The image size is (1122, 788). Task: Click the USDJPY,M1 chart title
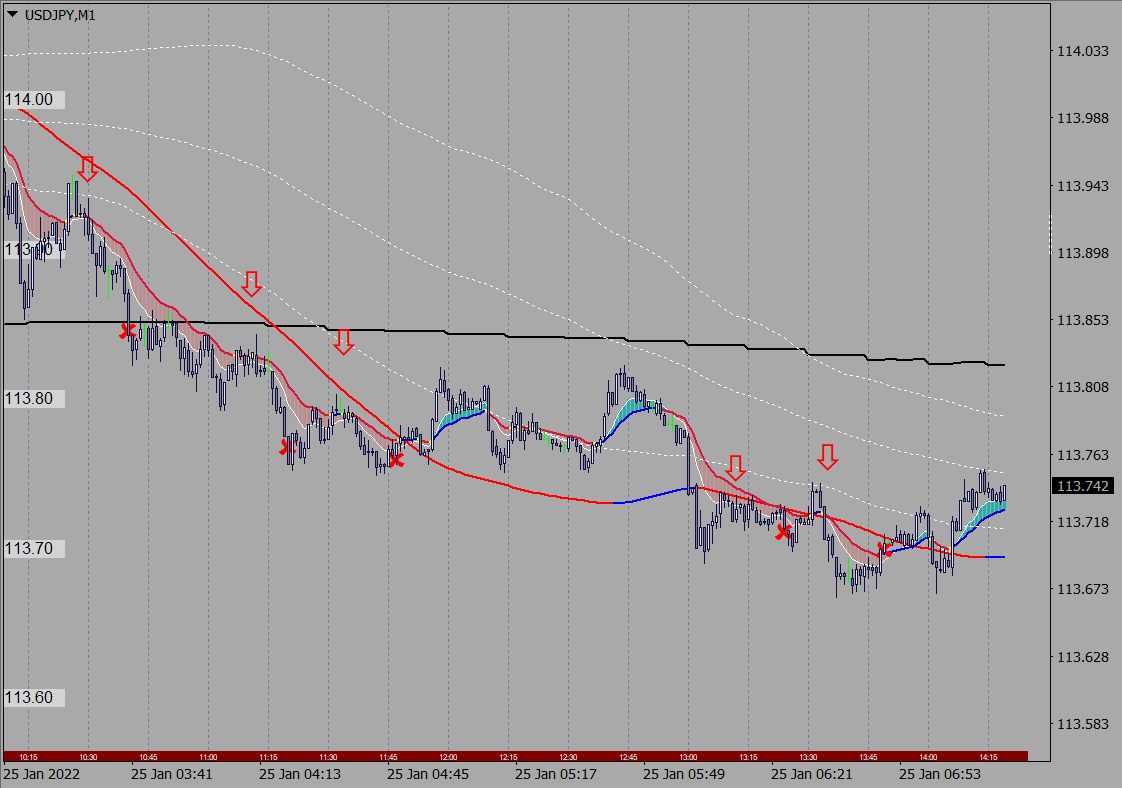tap(60, 15)
